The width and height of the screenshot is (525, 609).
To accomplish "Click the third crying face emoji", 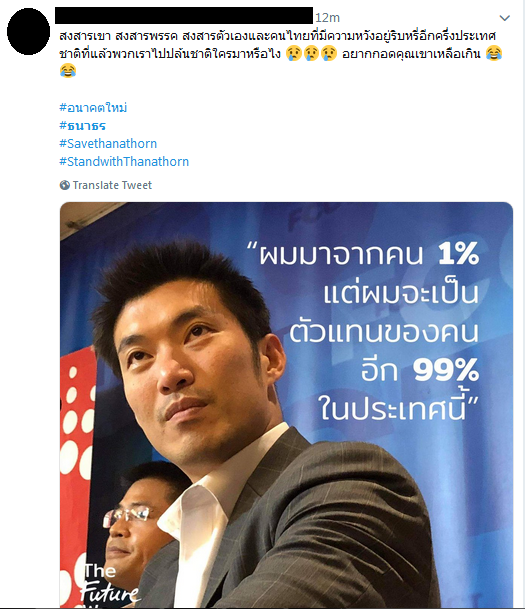I will coord(329,53).
